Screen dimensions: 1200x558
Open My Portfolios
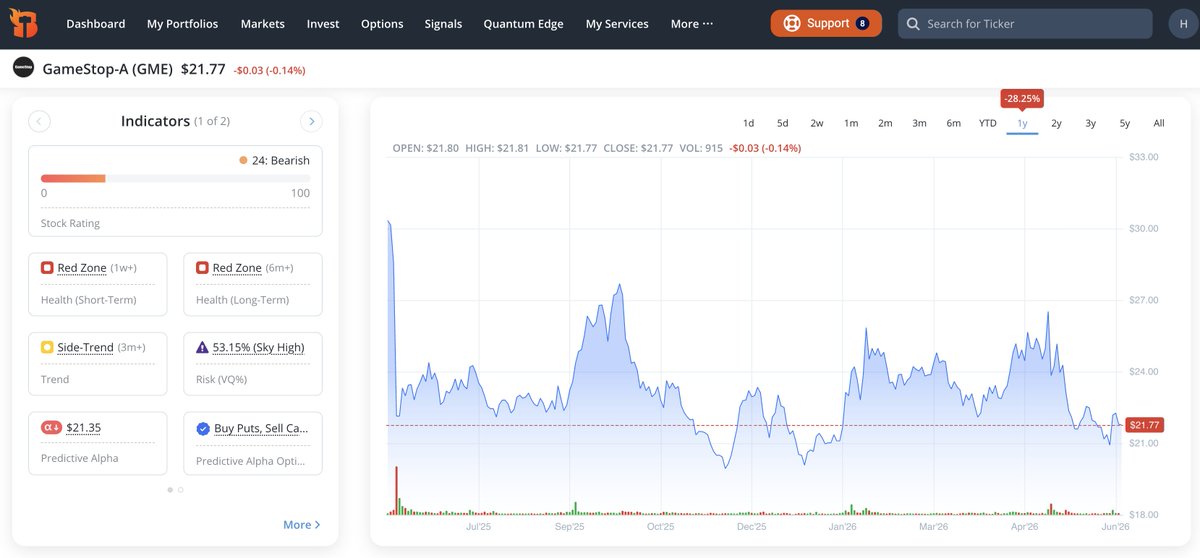(x=183, y=24)
